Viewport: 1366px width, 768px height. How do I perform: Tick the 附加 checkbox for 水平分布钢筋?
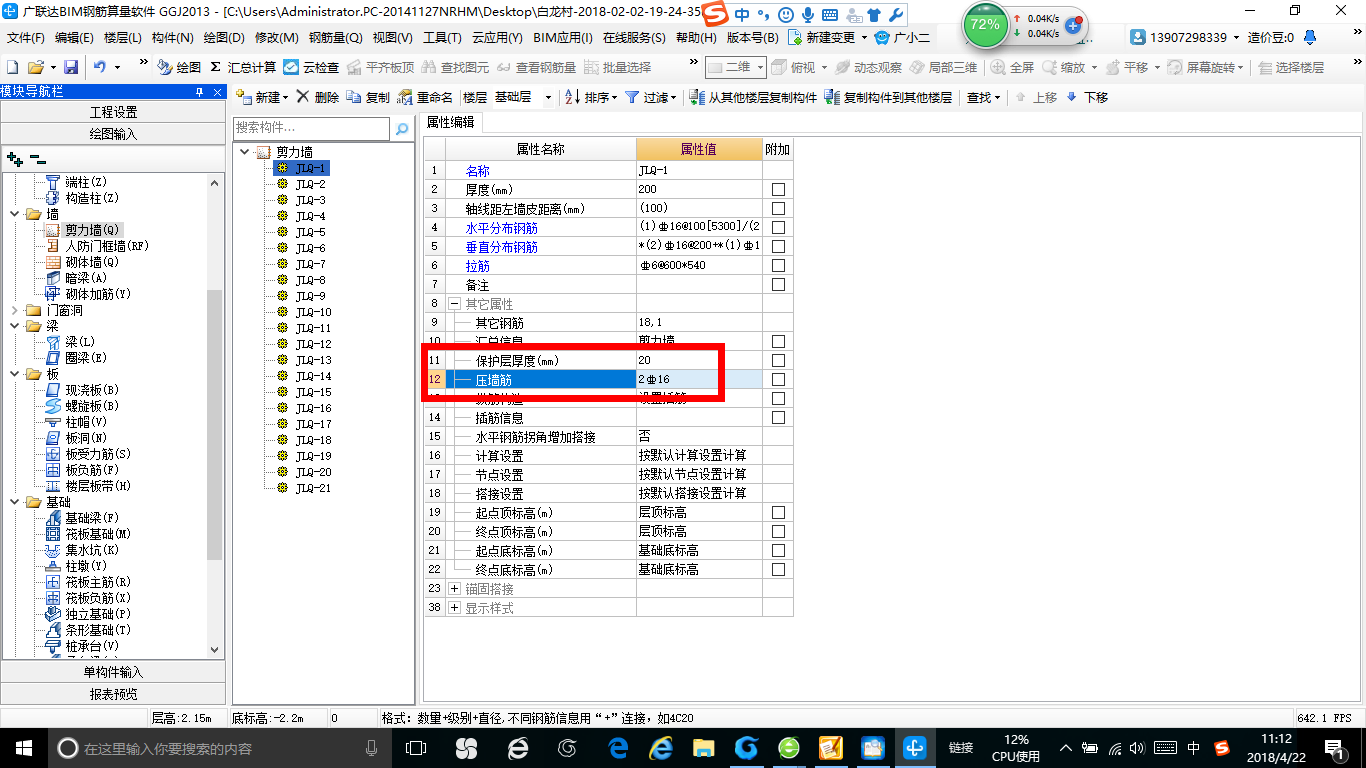pyautogui.click(x=778, y=227)
